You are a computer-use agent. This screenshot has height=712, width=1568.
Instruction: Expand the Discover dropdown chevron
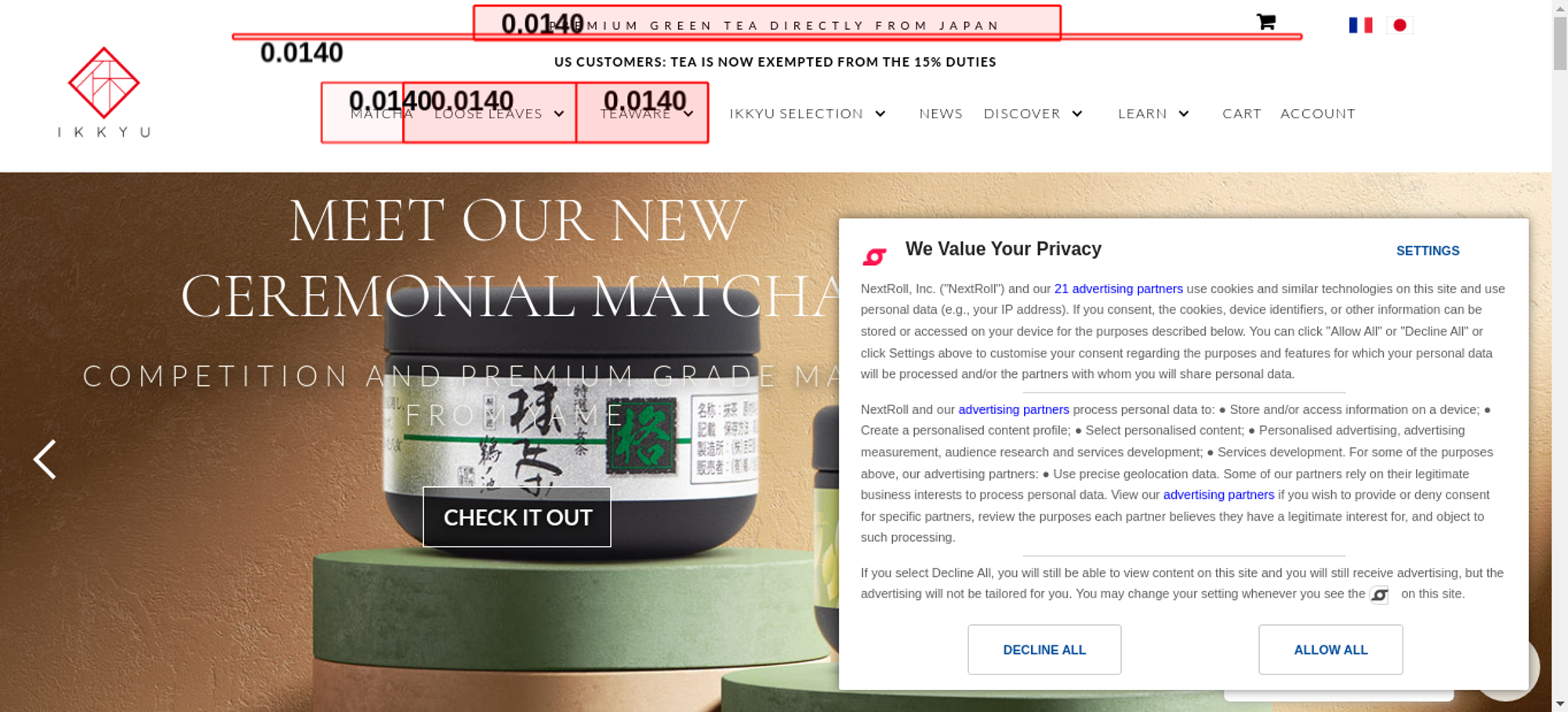click(1077, 114)
